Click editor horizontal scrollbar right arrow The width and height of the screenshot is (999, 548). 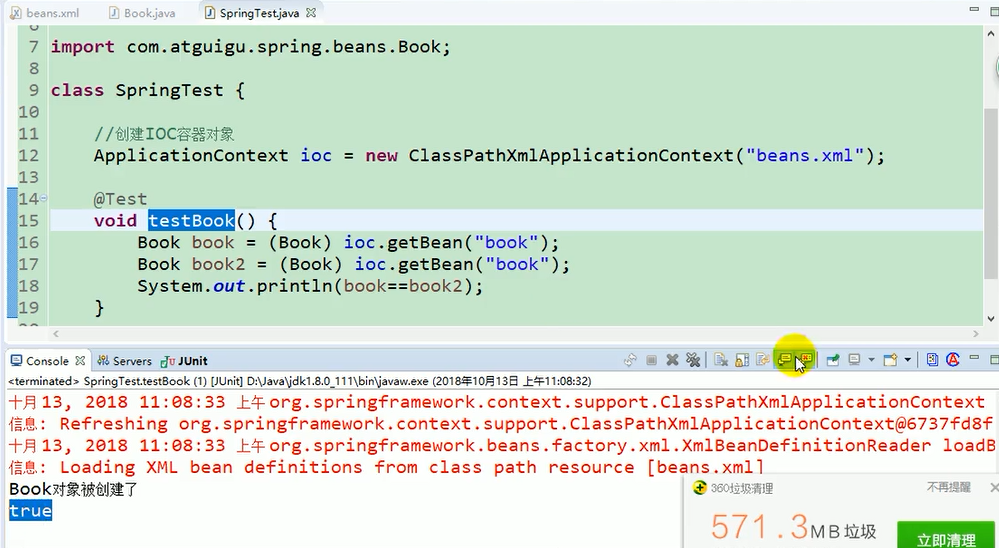(975, 333)
